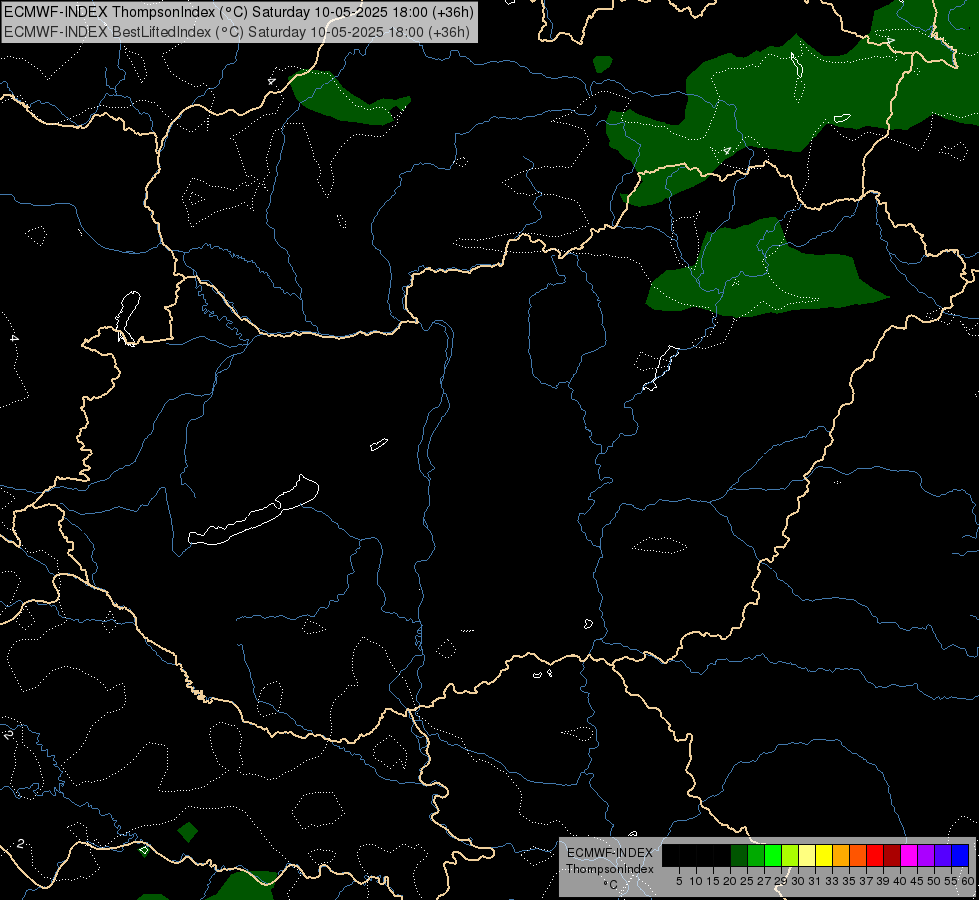Click the ECMWF-INDEX label in the legend

coord(610,853)
